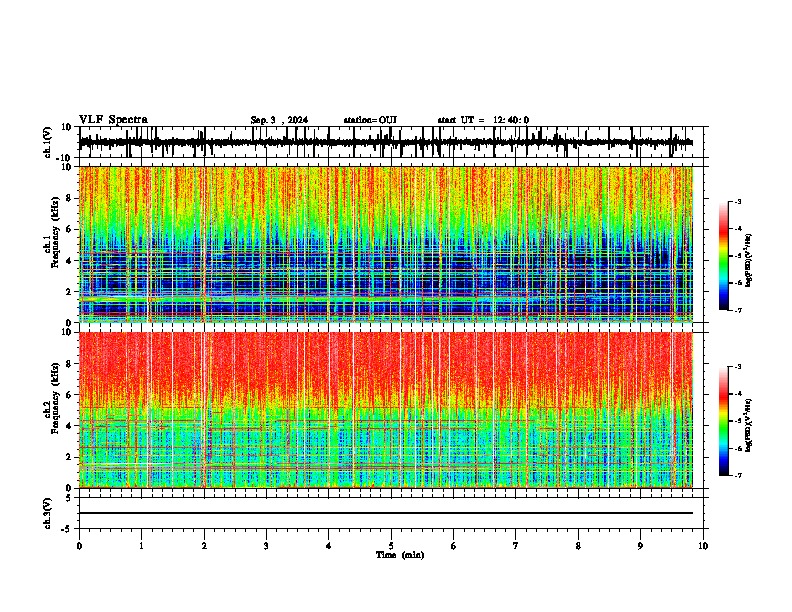Click the ch.2 frequency spectrogram plot

(x=386, y=410)
